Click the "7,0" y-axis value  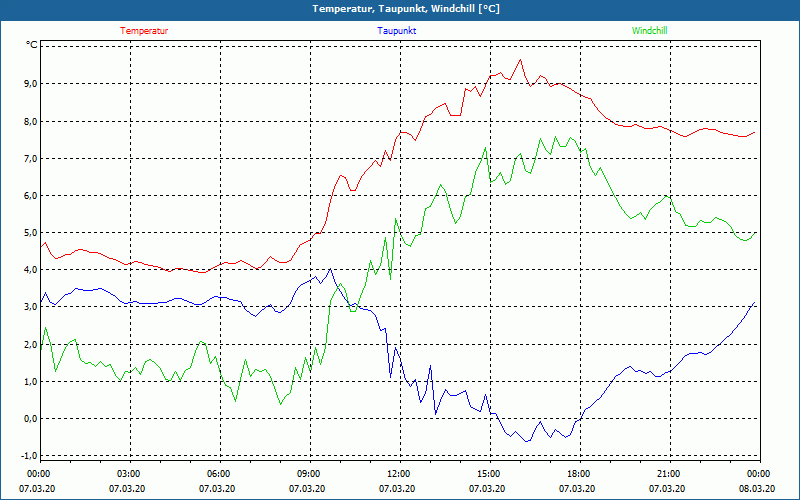tap(32, 159)
